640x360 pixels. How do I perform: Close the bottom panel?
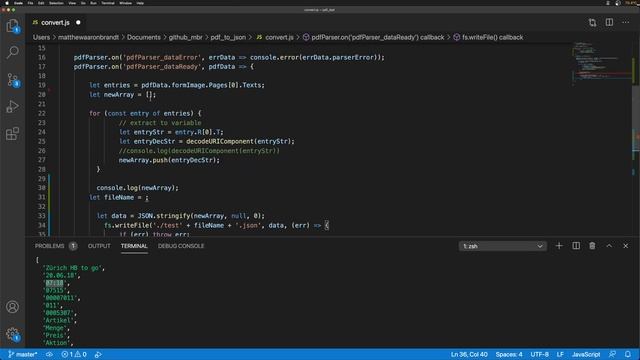pos(626,246)
